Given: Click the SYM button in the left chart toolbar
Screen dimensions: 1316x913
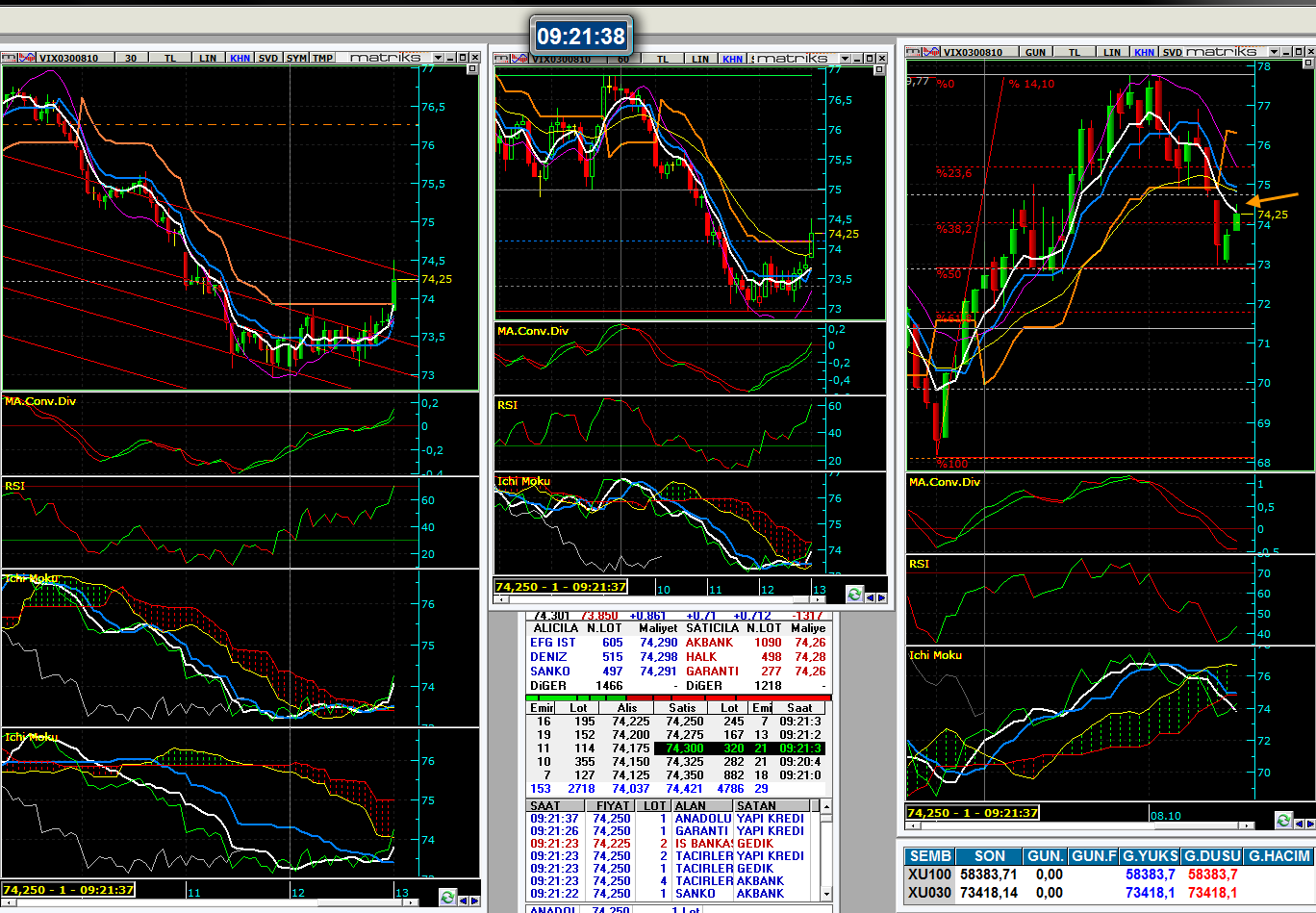Looking at the screenshot, I should tap(297, 58).
